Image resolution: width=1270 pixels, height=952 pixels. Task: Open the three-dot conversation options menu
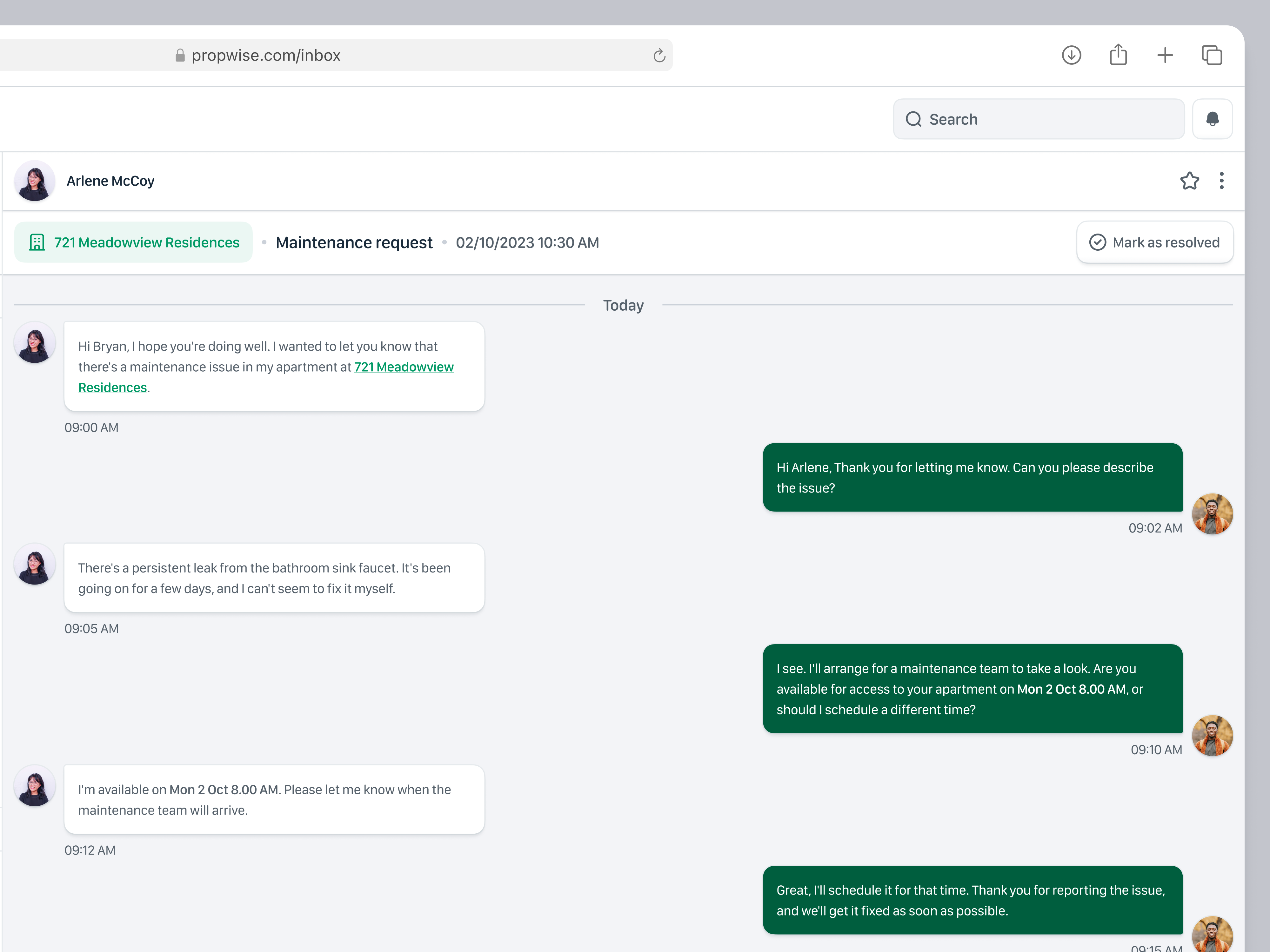tap(1222, 181)
